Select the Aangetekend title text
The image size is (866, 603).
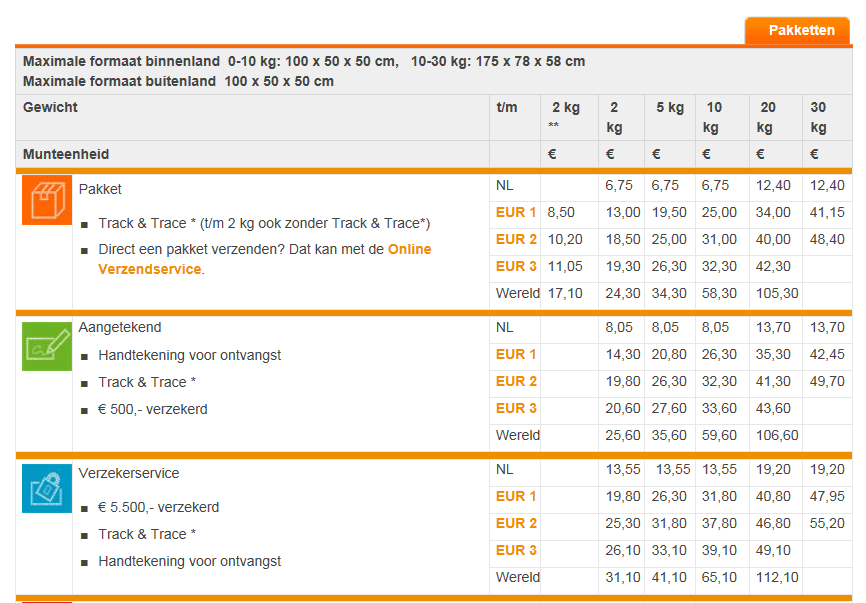click(120, 327)
